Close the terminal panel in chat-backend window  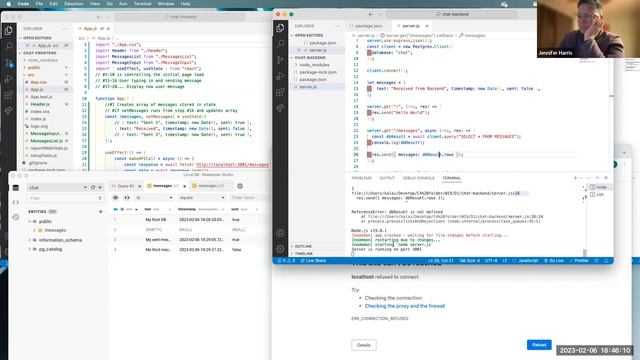point(606,178)
